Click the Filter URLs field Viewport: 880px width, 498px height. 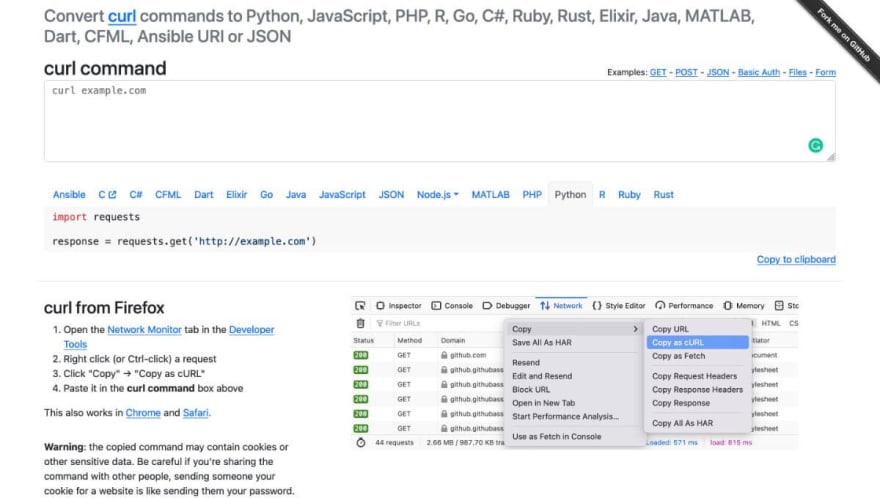pos(438,323)
